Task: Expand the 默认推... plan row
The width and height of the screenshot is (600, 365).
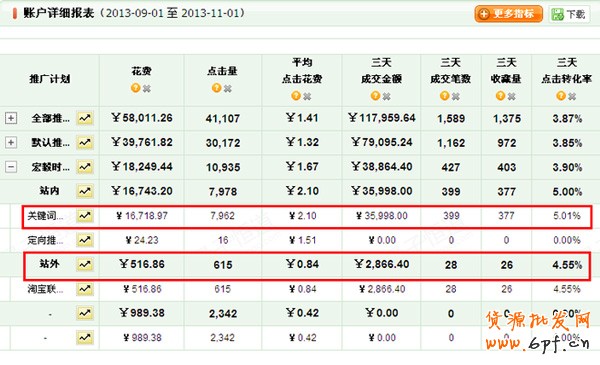Action: [11, 142]
